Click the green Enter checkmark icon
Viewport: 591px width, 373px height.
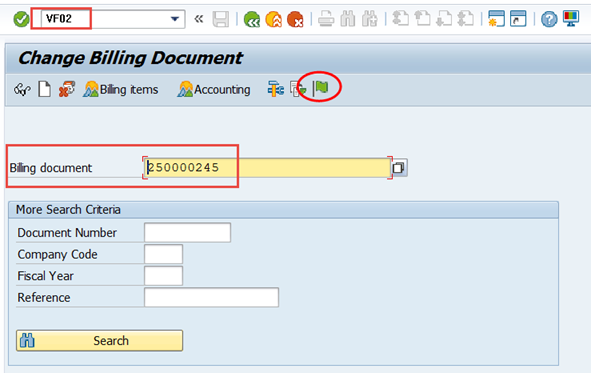point(21,19)
